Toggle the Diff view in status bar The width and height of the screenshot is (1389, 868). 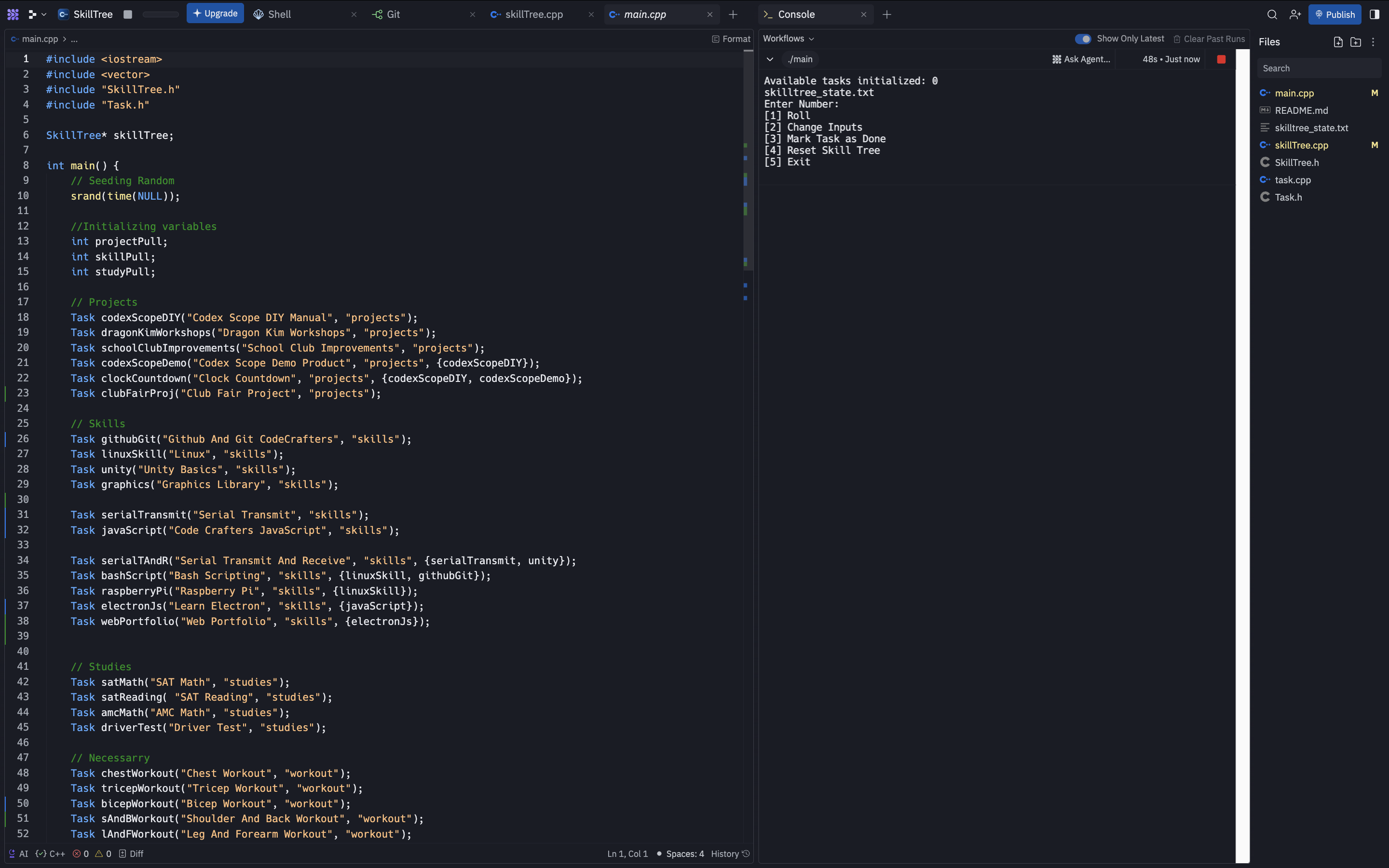pyautogui.click(x=131, y=854)
